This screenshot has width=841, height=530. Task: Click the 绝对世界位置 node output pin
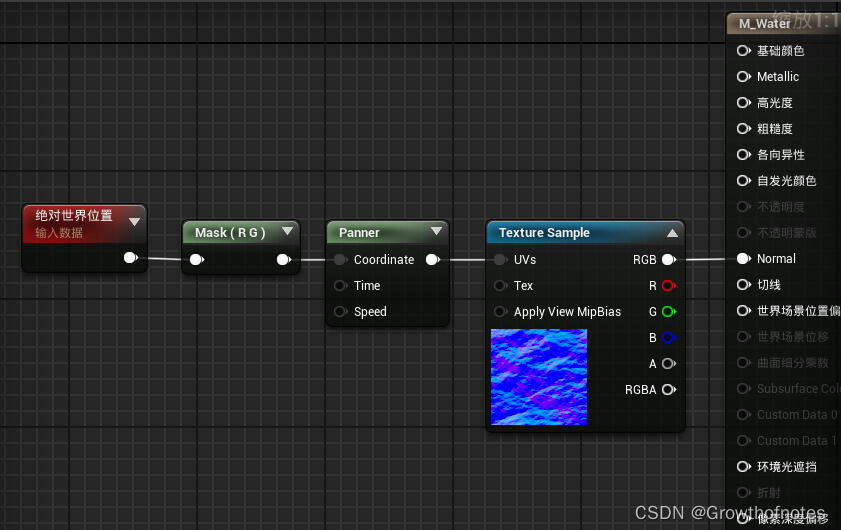(131, 258)
